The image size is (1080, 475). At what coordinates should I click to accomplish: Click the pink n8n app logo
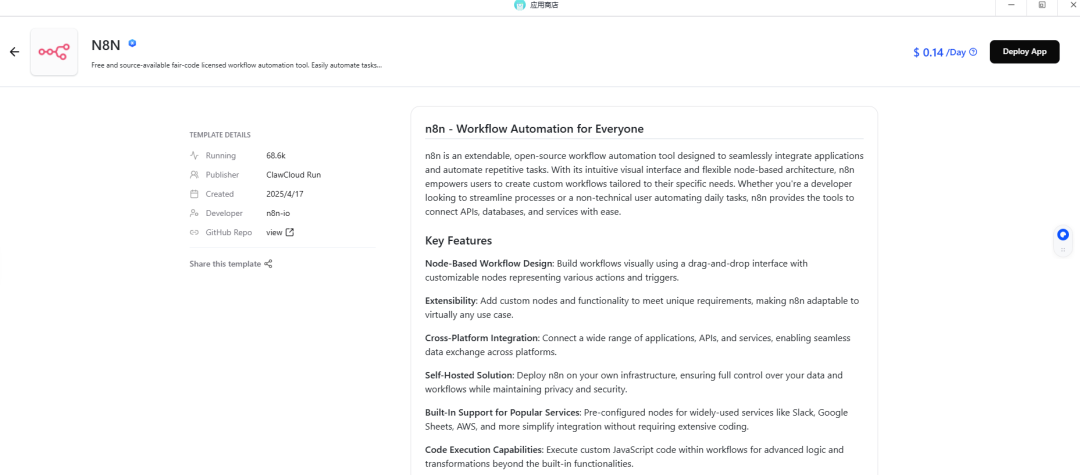(54, 52)
